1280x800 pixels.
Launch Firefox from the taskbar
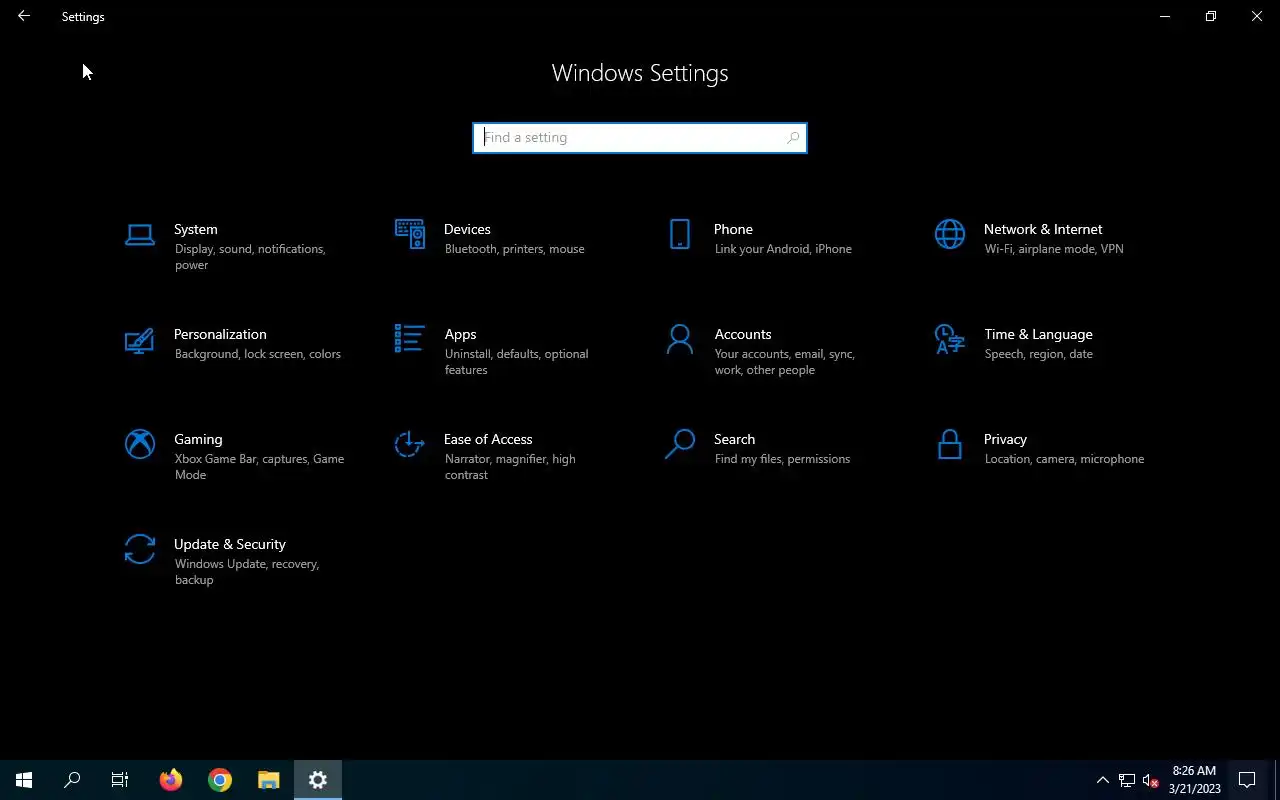(x=171, y=780)
